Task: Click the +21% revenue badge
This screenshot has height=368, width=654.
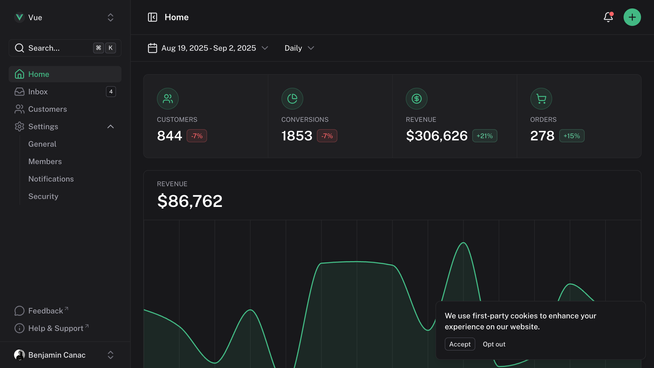Action: 485,136
